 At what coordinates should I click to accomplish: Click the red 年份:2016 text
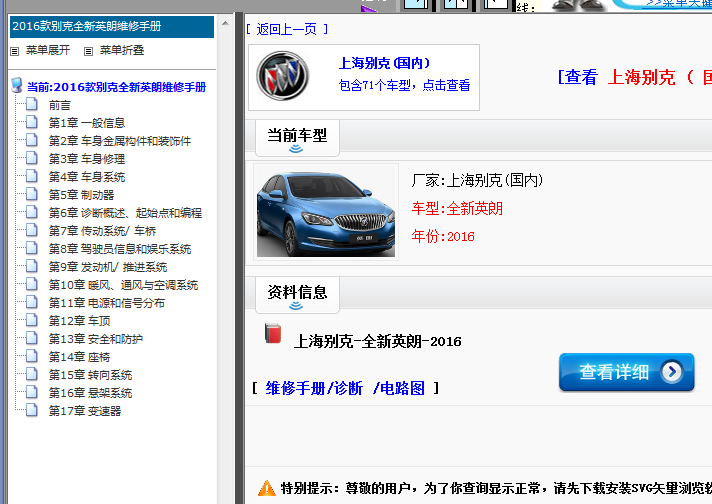pyautogui.click(x=443, y=236)
